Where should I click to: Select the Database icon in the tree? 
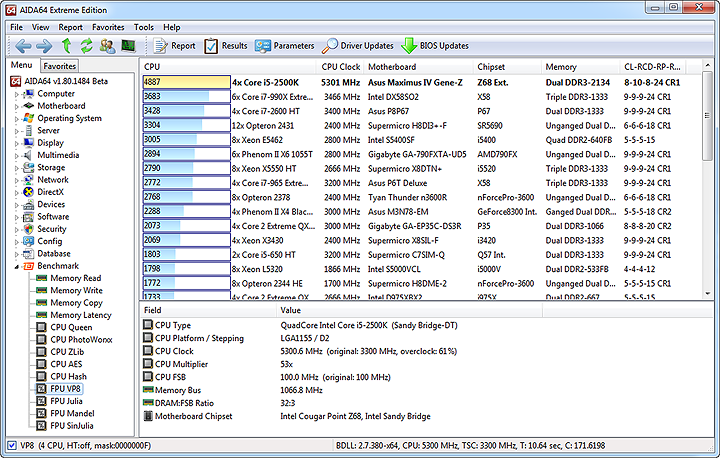[28, 254]
